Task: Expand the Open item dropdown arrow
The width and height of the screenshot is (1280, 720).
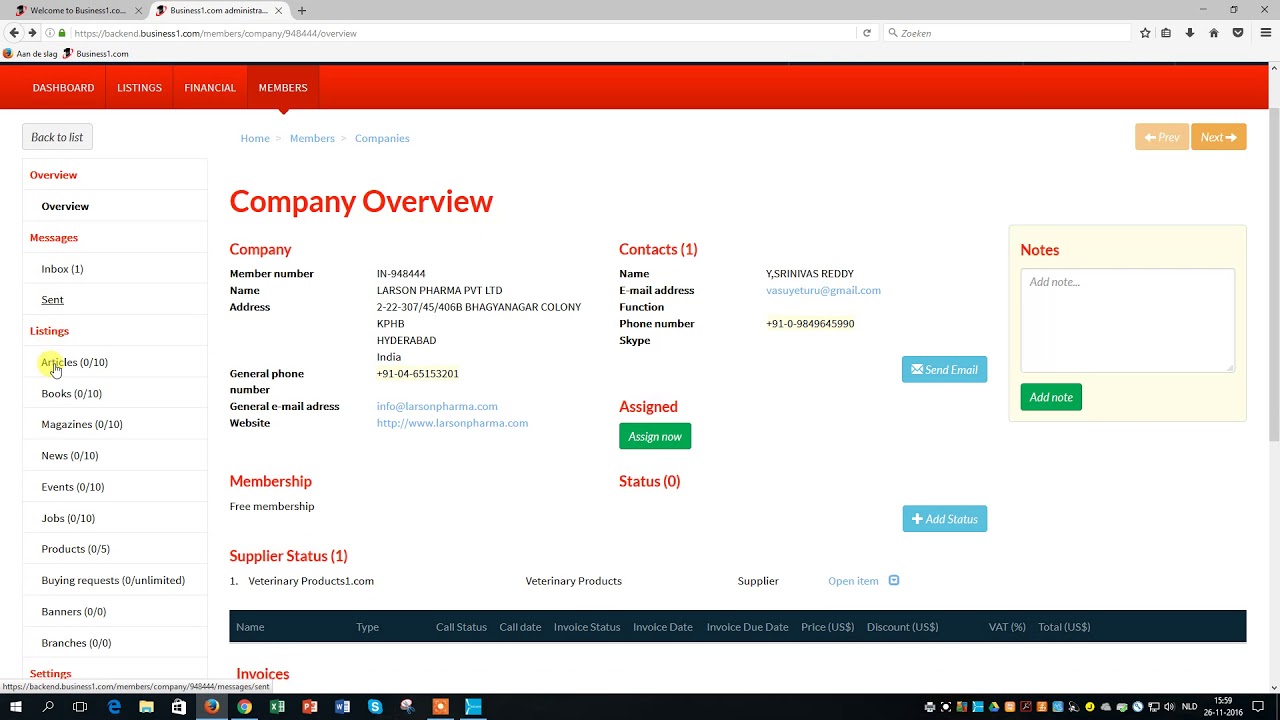Action: click(x=894, y=580)
